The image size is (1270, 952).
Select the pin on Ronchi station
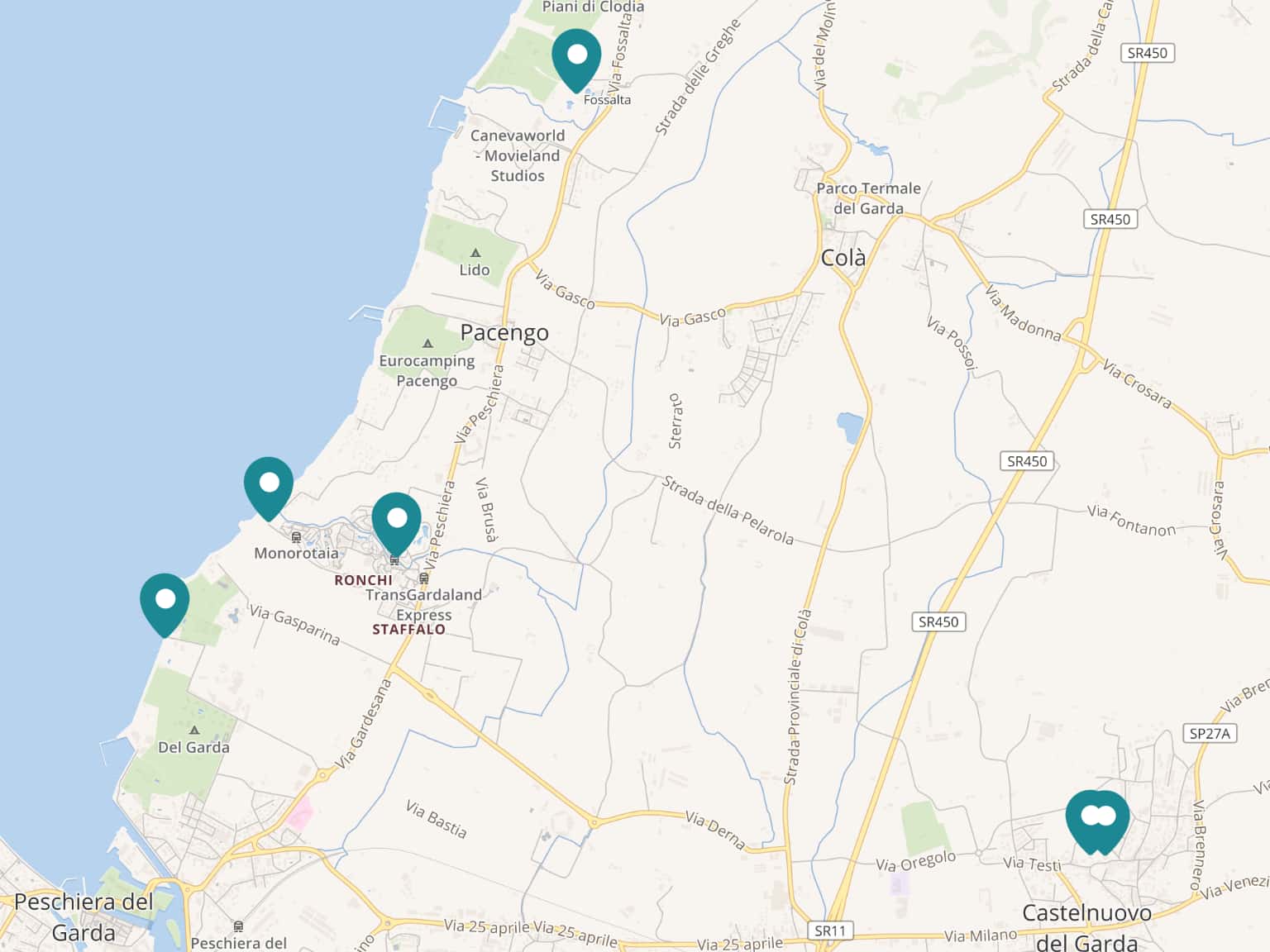(x=396, y=520)
